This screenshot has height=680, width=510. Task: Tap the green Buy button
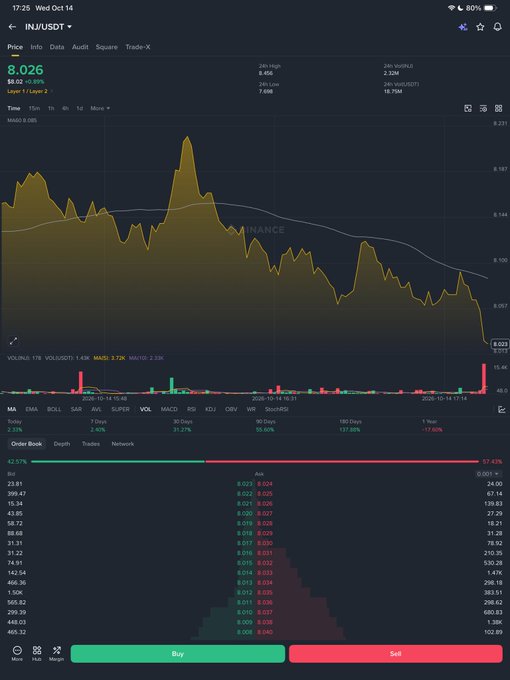click(178, 653)
